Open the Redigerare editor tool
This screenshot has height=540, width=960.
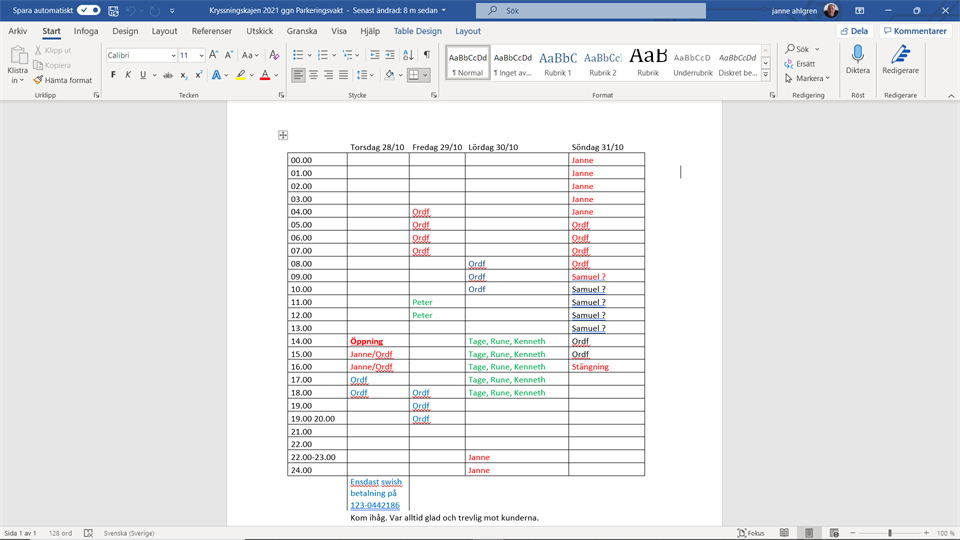pos(900,60)
